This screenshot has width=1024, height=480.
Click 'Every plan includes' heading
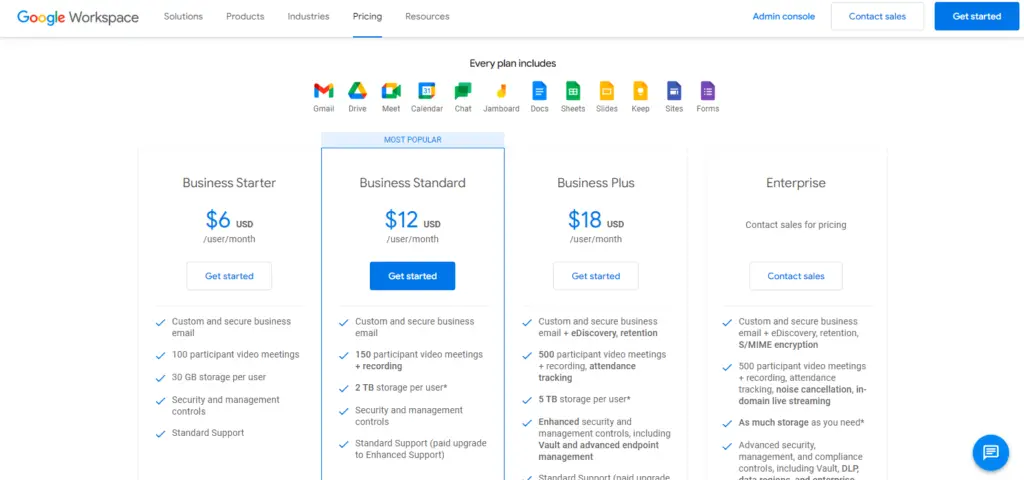coord(513,63)
